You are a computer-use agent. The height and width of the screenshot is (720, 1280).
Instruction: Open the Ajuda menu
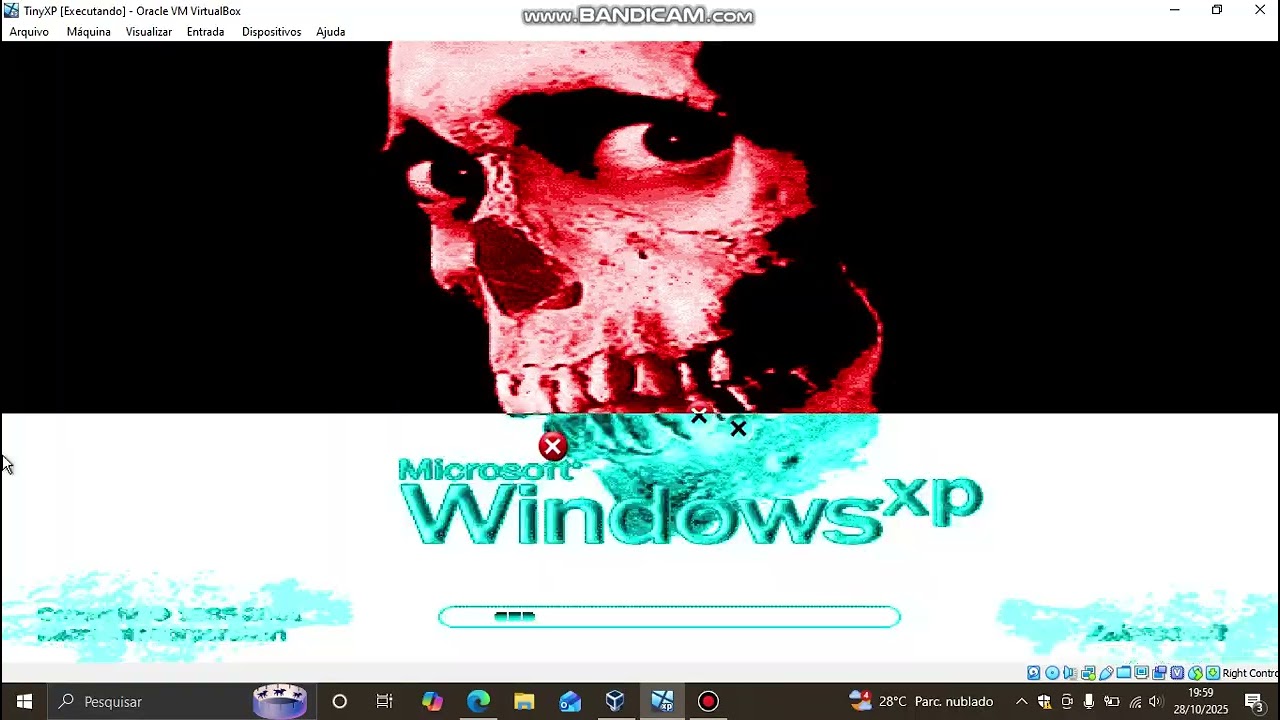[x=330, y=32]
